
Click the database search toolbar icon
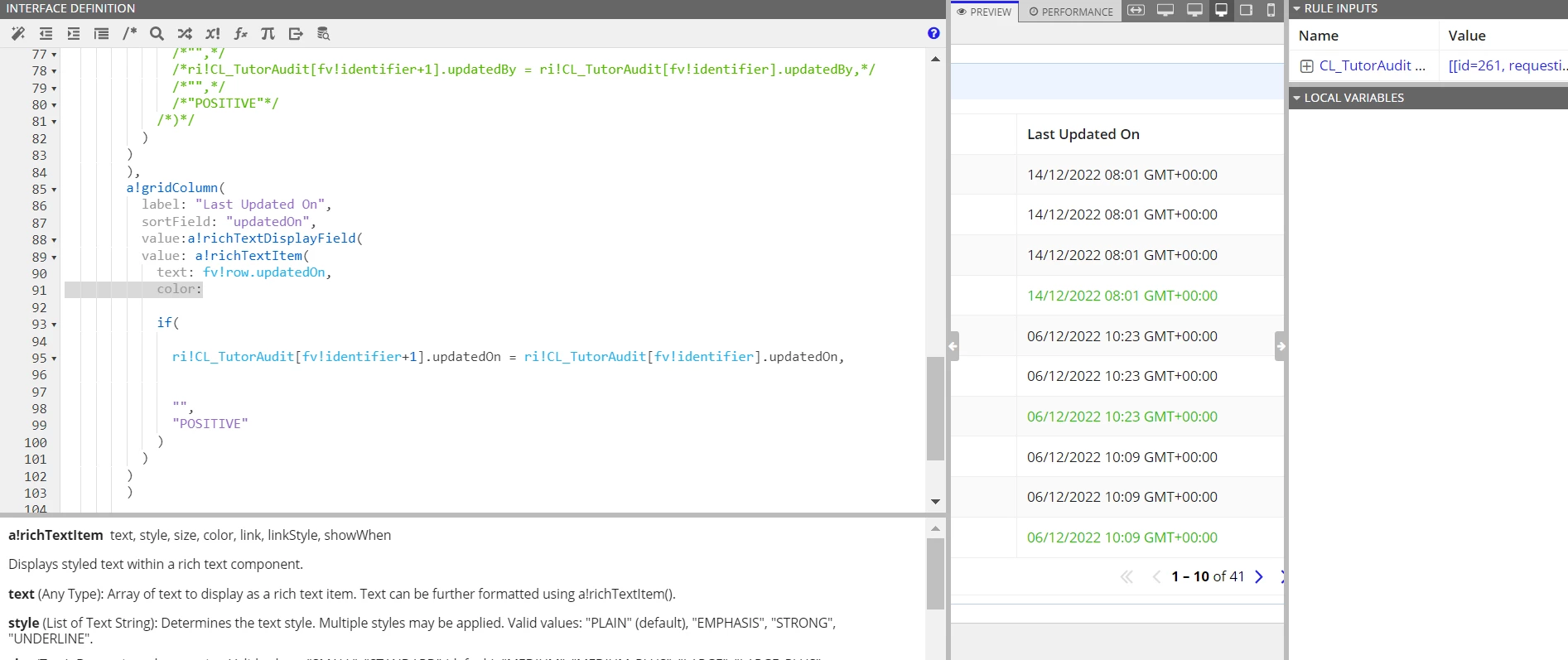click(324, 34)
